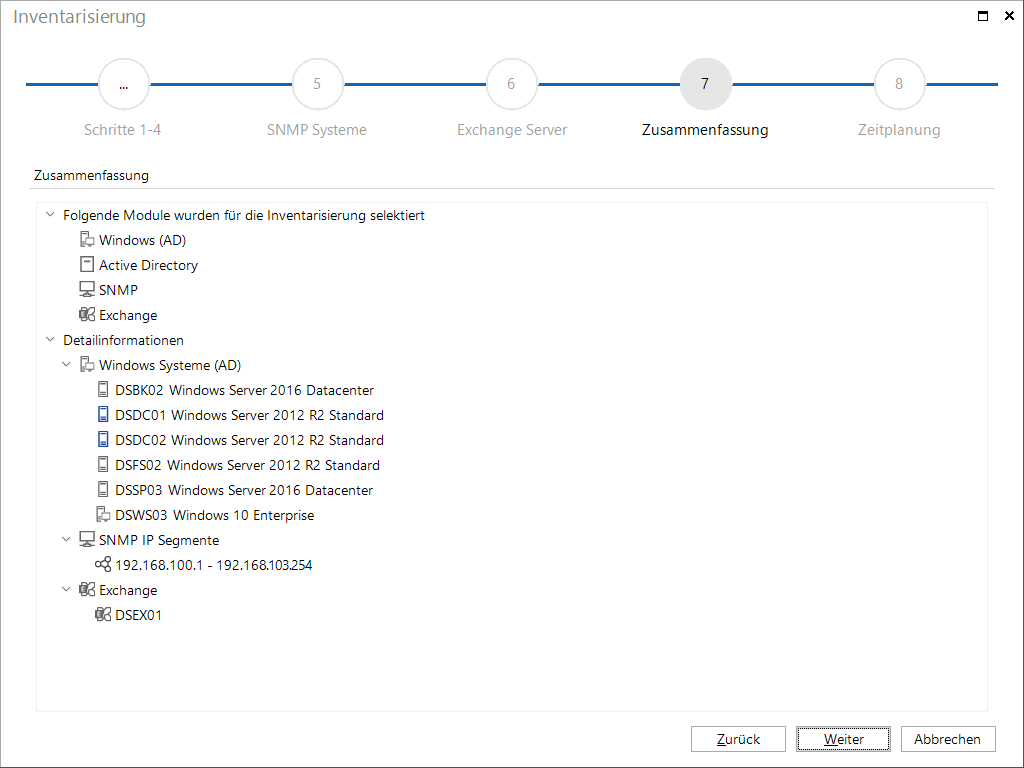Screen dimensions: 1024x768
Task: Click the workstation icon beside DSWS03
Action: point(103,515)
